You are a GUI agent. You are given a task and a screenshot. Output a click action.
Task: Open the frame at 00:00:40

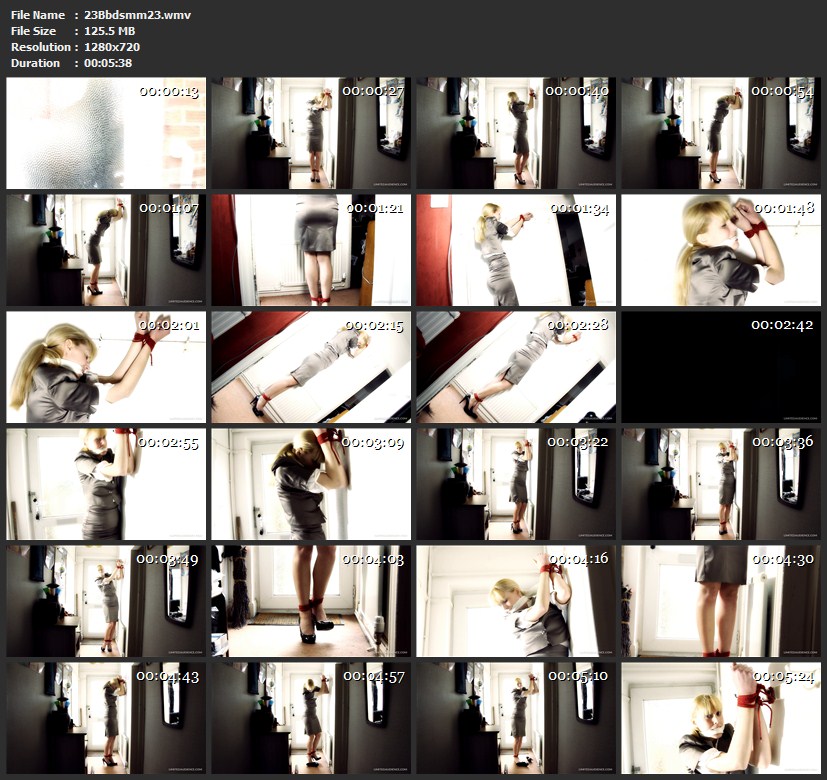tap(516, 133)
